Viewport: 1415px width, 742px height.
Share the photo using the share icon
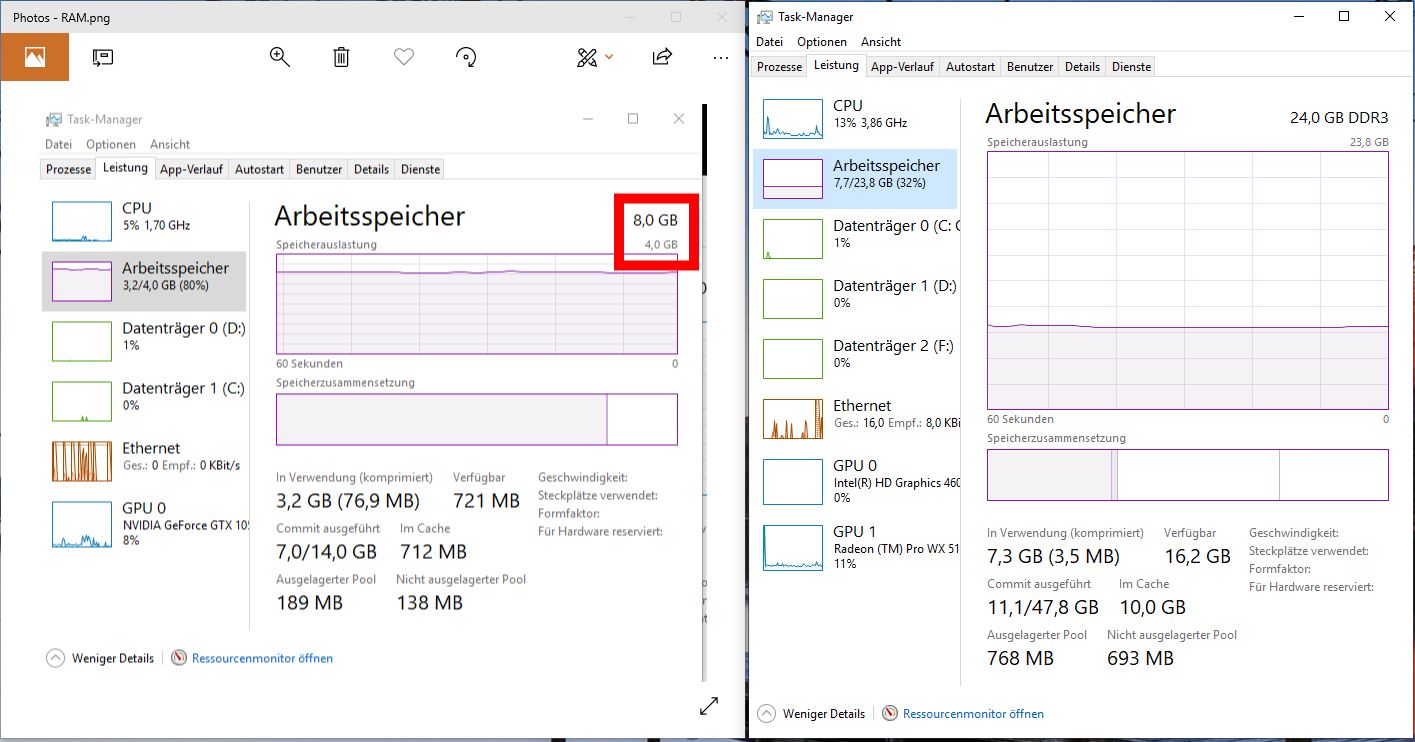pos(662,57)
